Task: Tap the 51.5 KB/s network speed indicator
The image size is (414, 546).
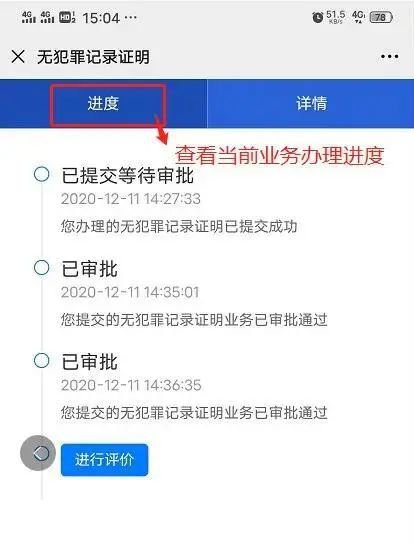Action: [336, 17]
